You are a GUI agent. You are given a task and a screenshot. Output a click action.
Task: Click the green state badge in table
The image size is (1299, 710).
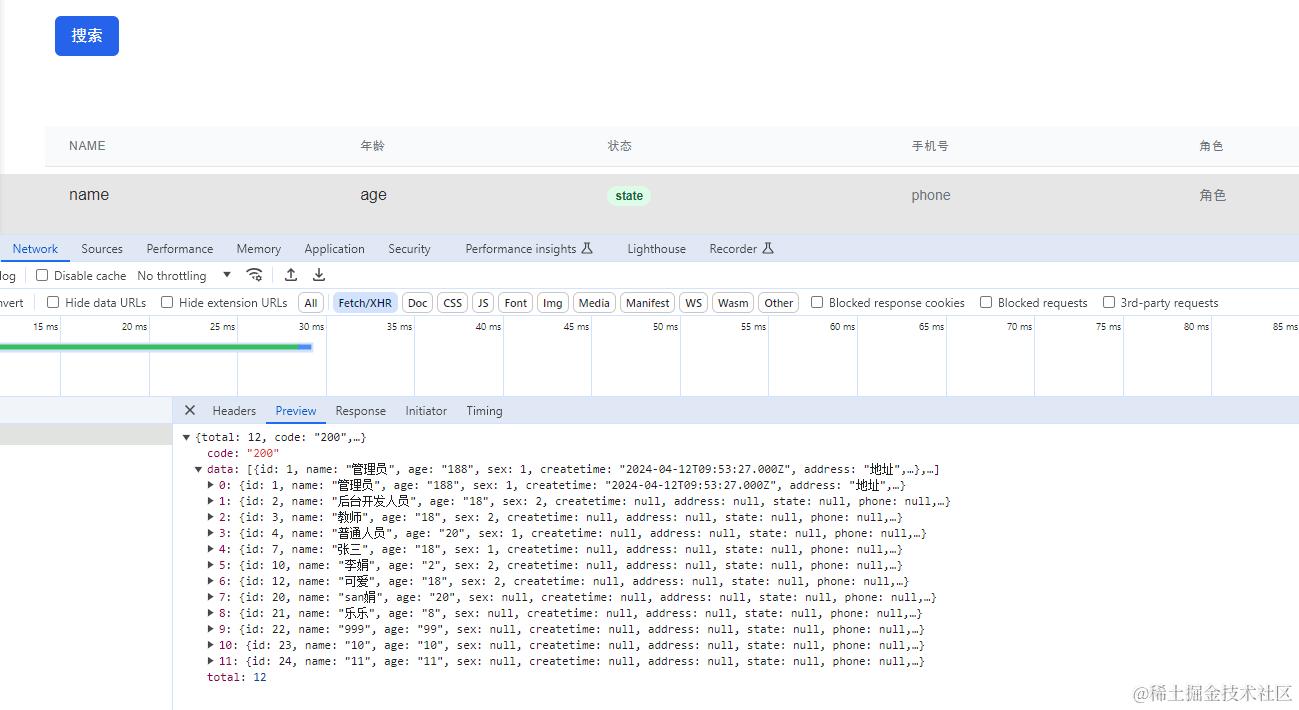click(x=629, y=196)
